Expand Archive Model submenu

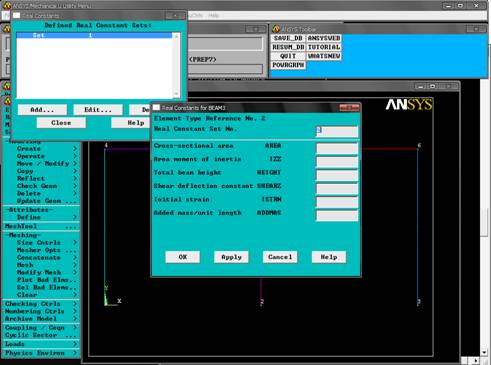42,319
